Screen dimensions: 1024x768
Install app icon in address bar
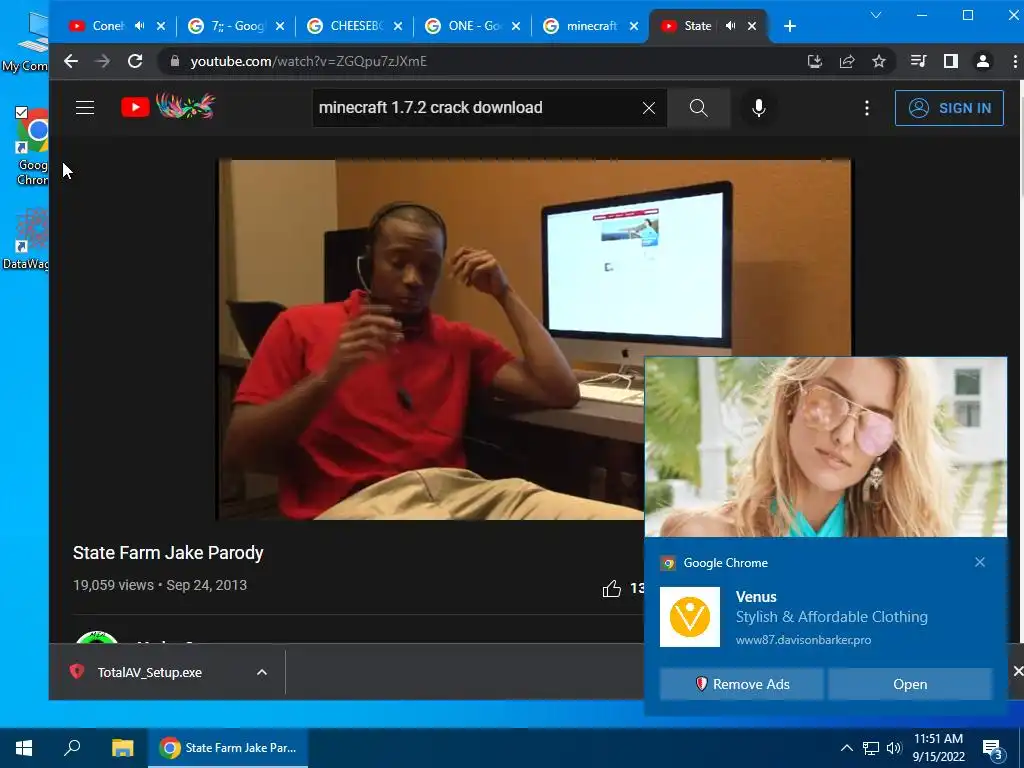click(814, 61)
